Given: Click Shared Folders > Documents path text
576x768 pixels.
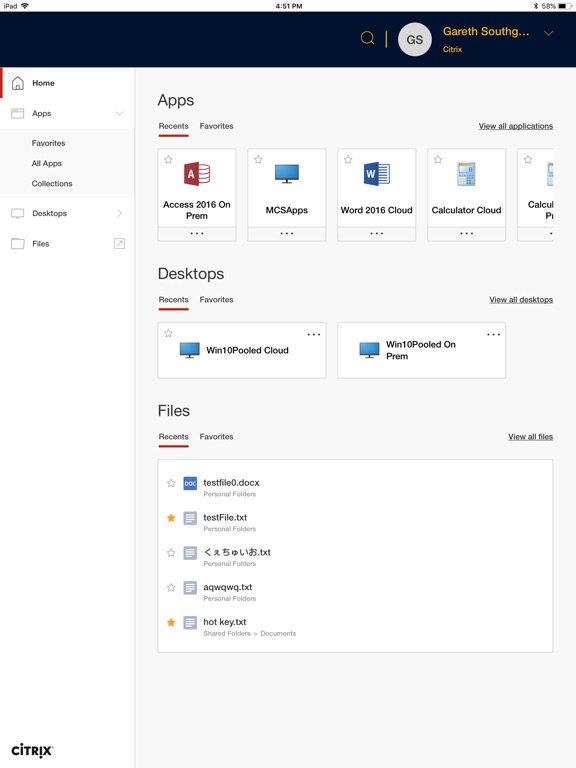Looking at the screenshot, I should coord(250,633).
